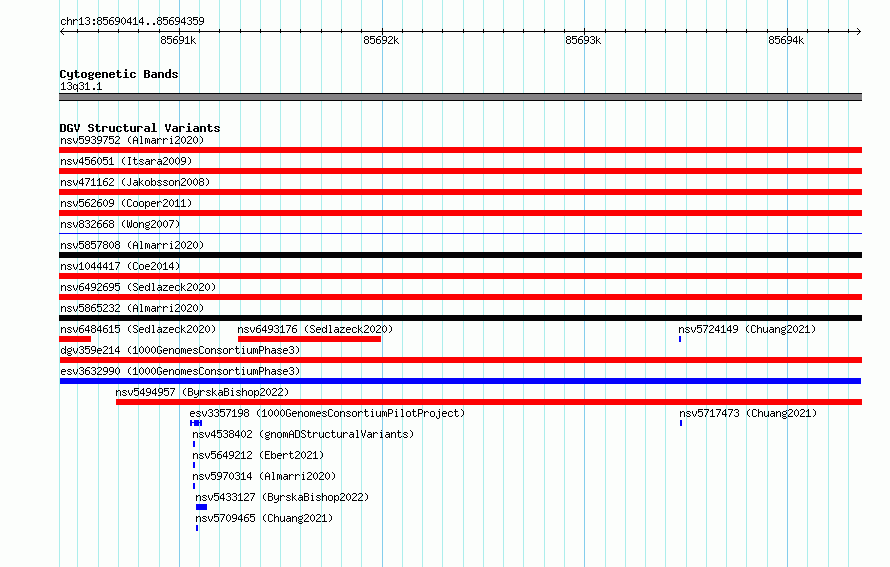Click the red bar of nsv5939752
Viewport: 890px width, 567px height.
coord(460,150)
